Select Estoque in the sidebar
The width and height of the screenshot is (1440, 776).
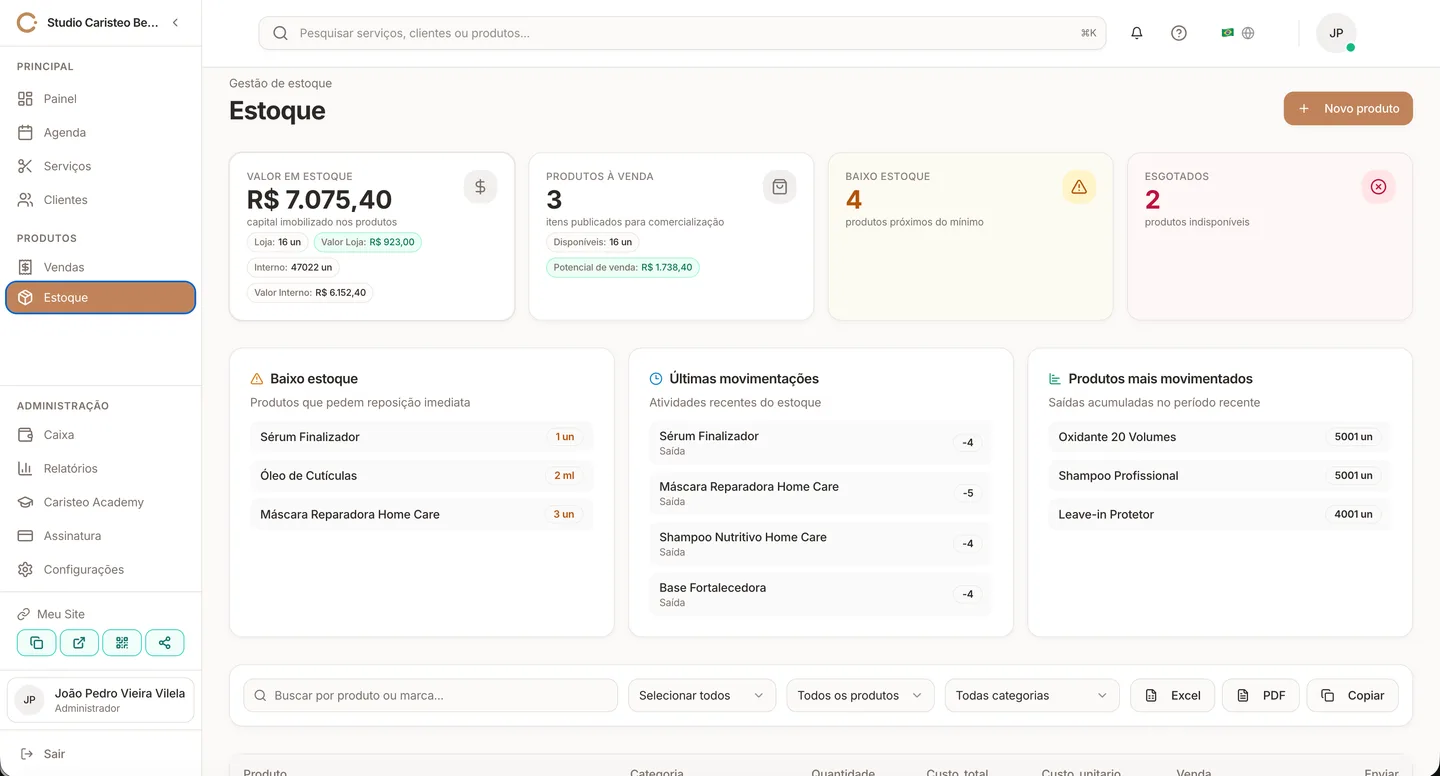101,298
